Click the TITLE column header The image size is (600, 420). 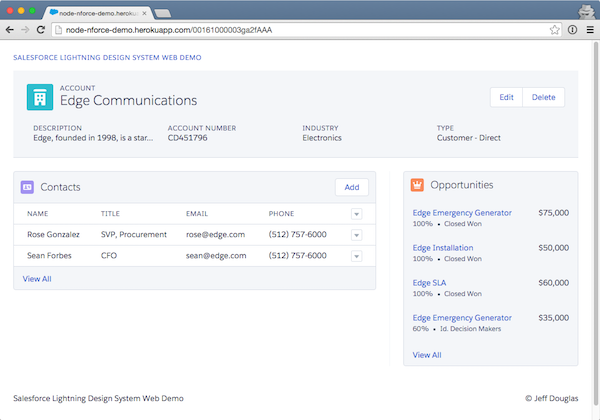[110, 213]
